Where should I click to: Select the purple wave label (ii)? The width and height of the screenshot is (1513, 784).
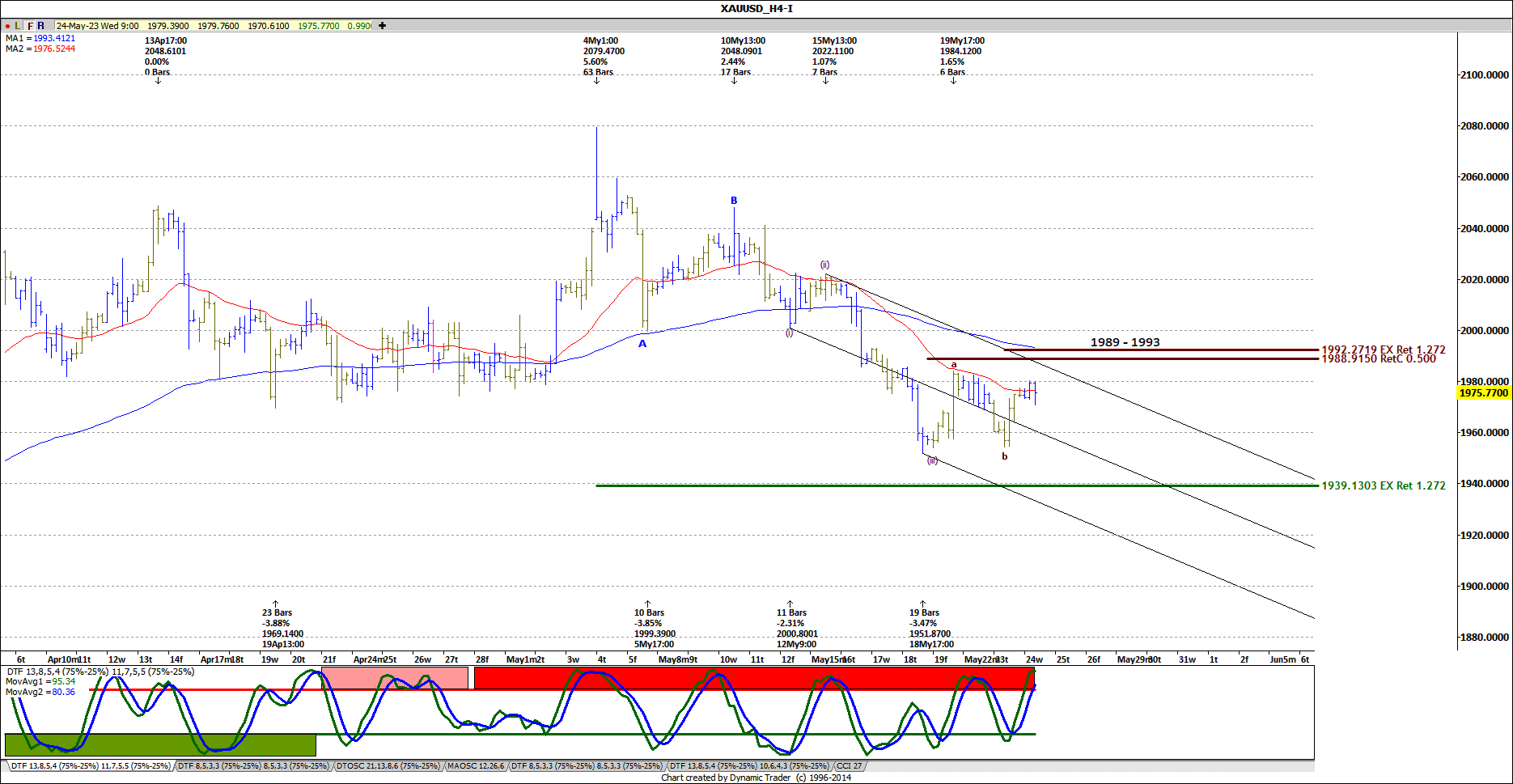point(824,265)
